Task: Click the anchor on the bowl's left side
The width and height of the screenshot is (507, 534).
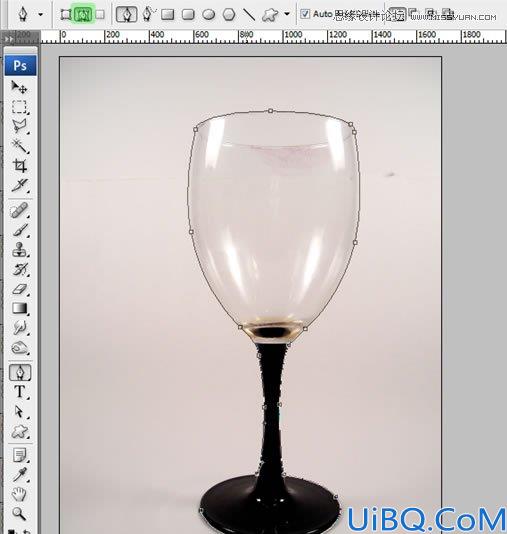Action: coord(191,232)
